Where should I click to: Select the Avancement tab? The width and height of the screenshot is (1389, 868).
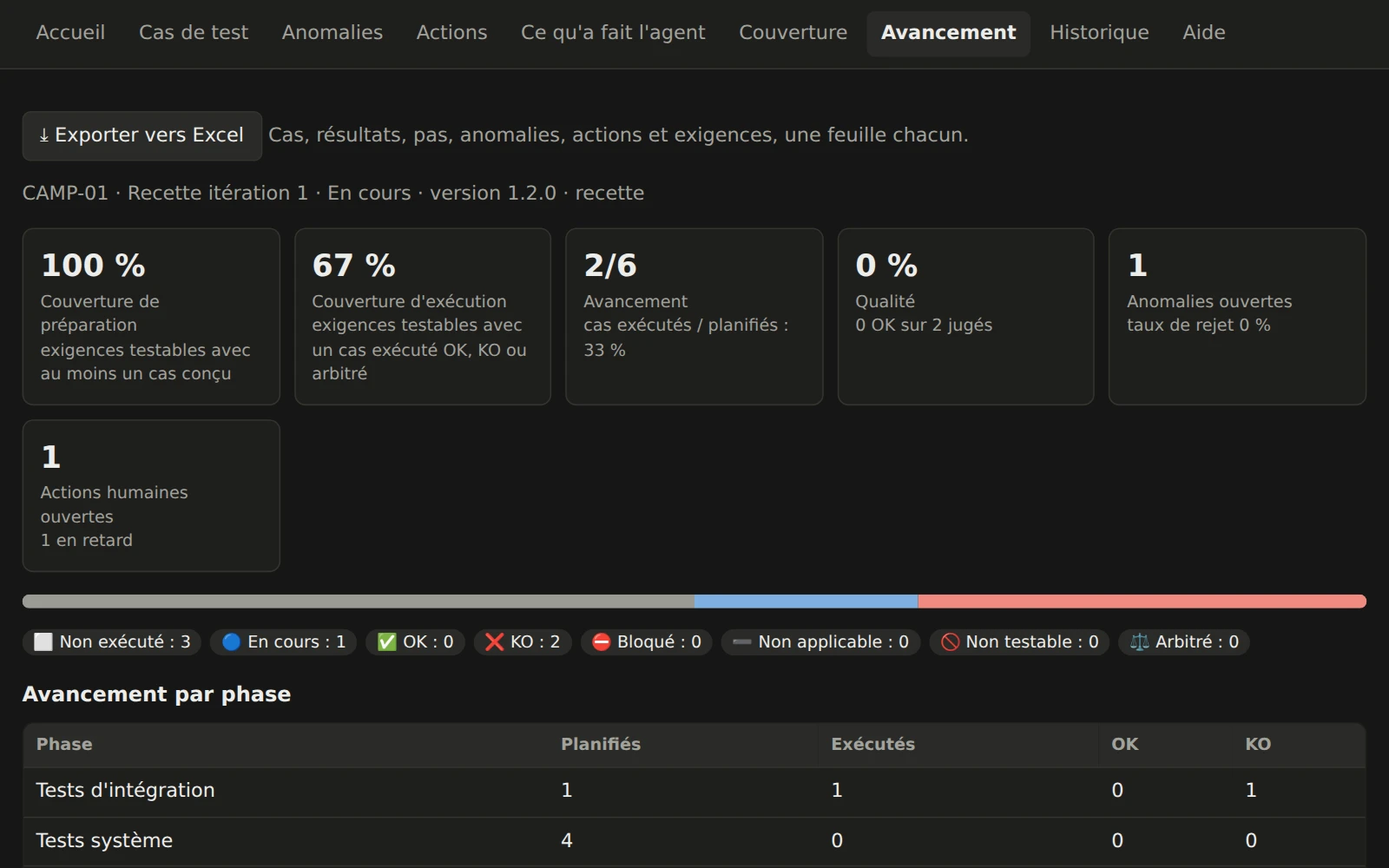point(948,33)
